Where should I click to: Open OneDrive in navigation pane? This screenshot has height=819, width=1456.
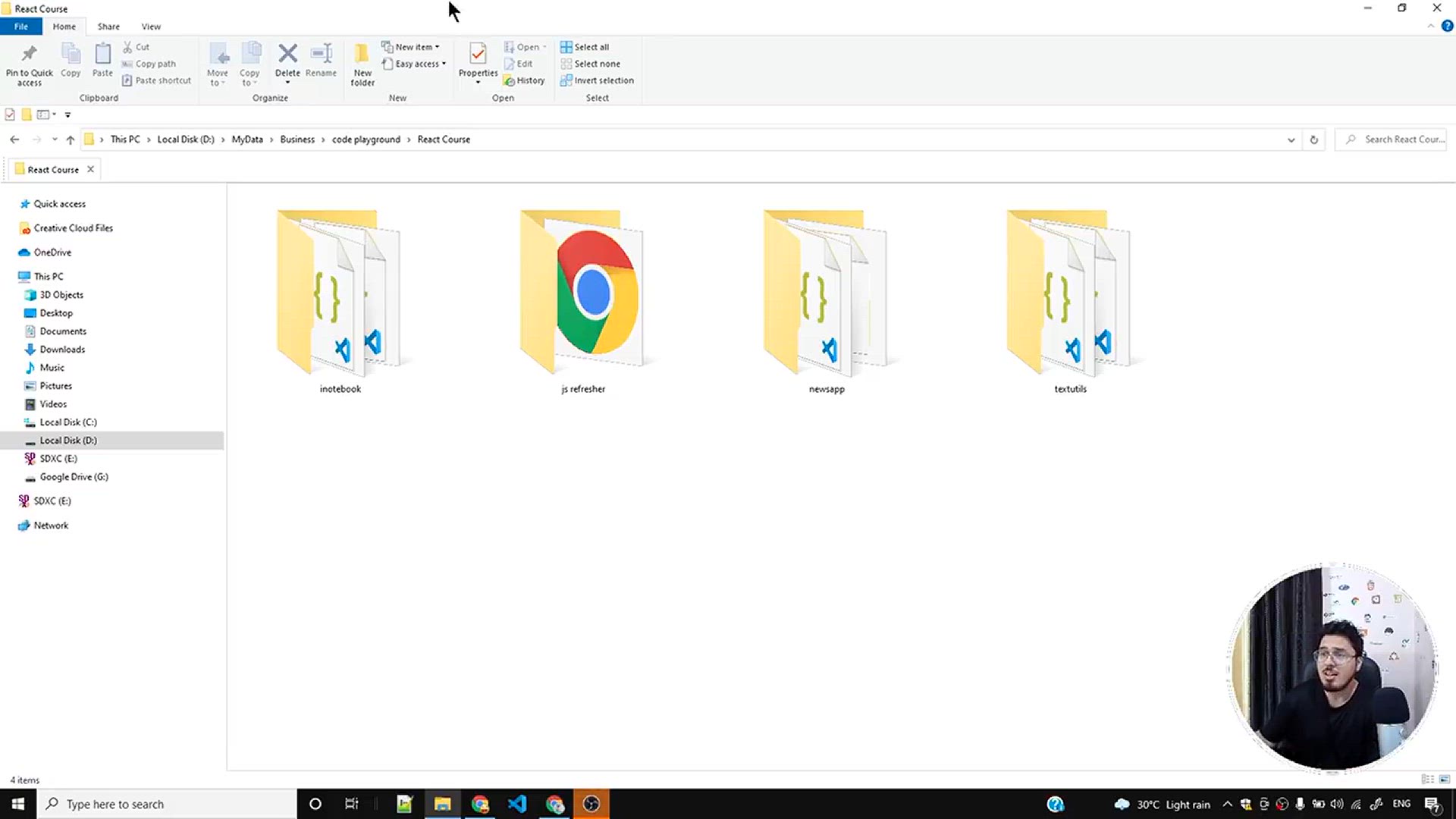pos(52,253)
